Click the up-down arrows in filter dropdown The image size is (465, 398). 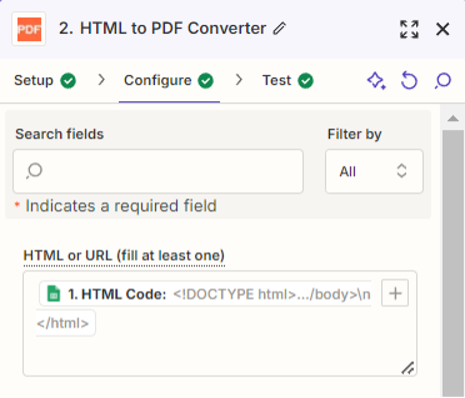pyautogui.click(x=402, y=171)
